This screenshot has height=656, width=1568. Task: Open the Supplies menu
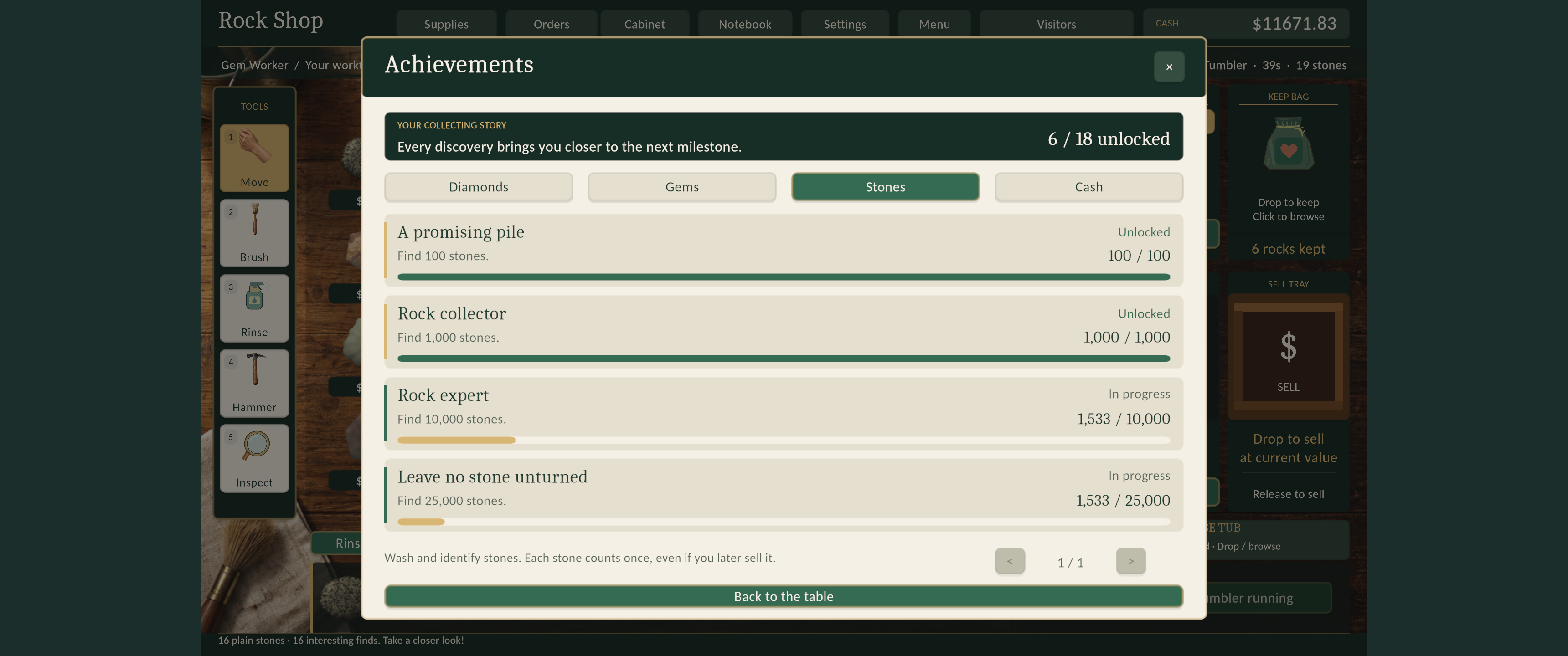click(x=446, y=24)
